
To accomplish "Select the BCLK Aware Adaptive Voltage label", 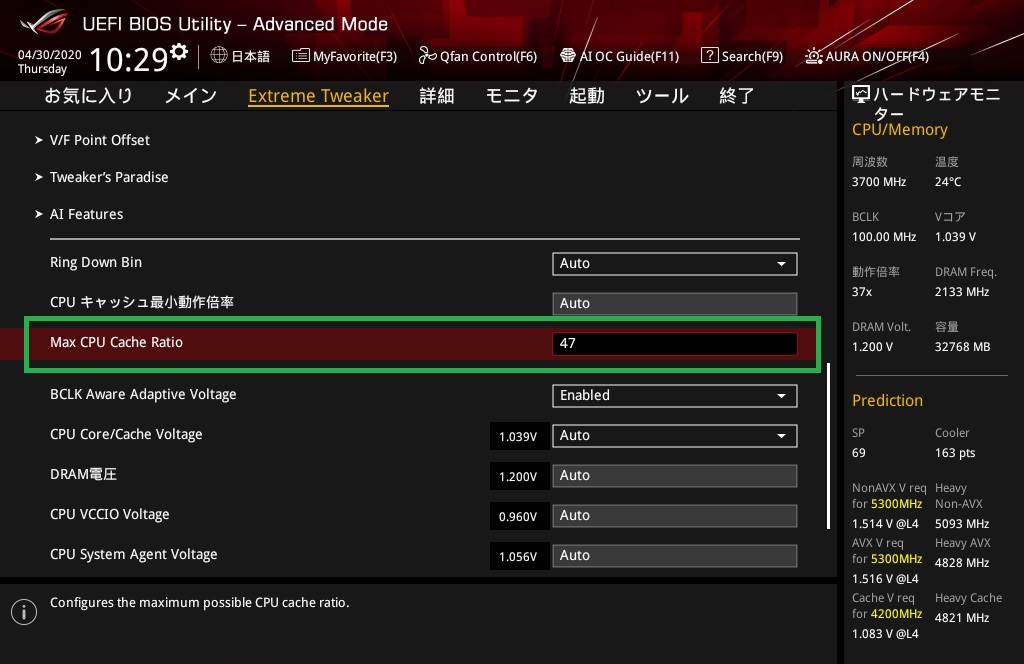I will point(143,394).
